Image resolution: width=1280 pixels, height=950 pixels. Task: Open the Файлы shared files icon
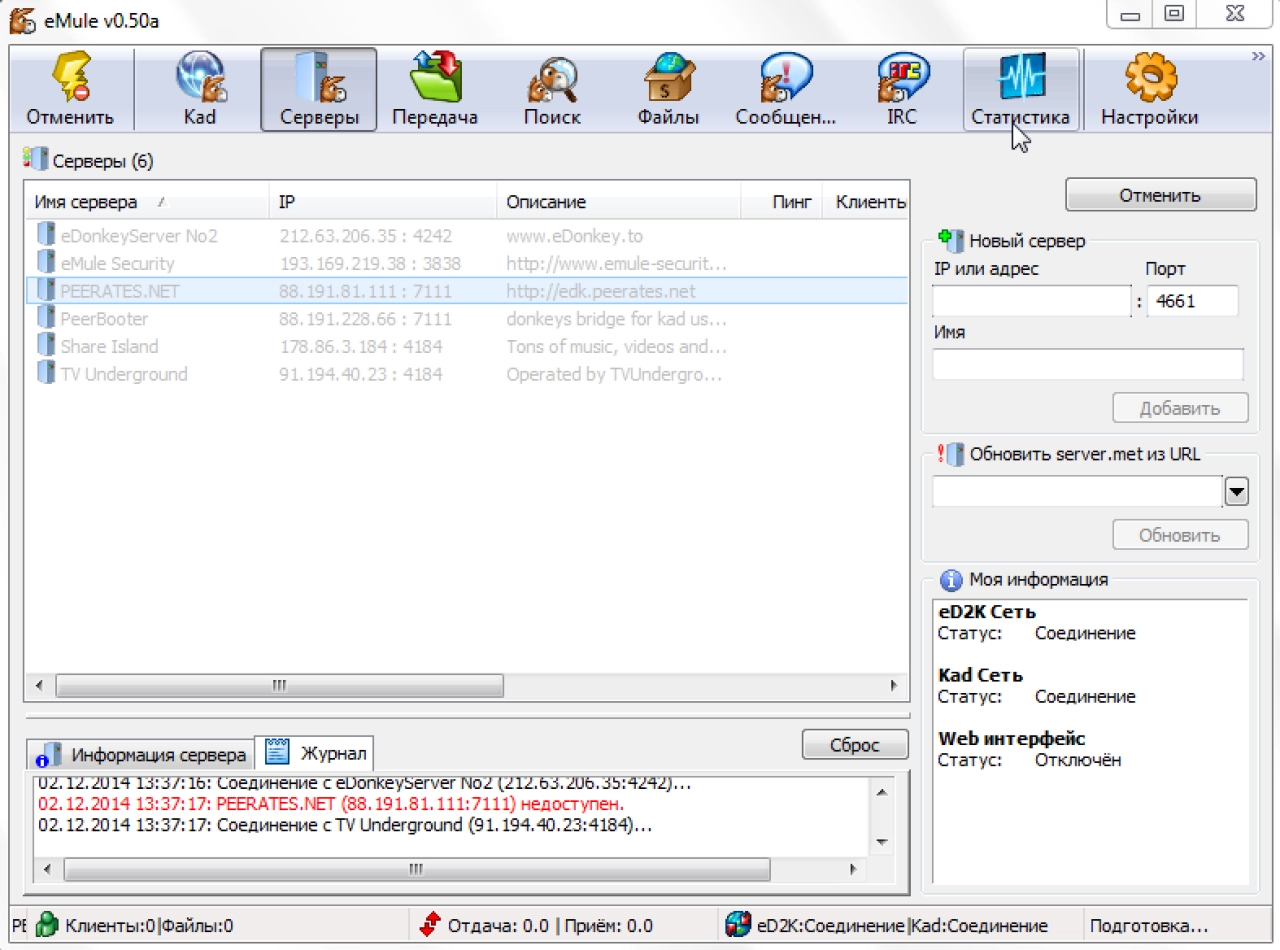click(668, 78)
